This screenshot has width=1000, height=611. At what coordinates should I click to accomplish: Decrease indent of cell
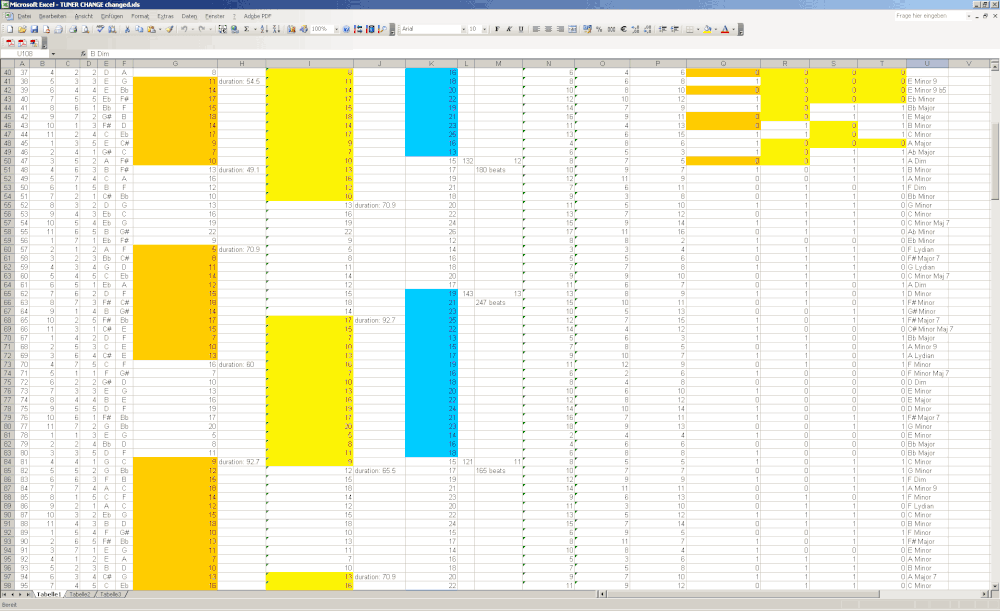663,29
